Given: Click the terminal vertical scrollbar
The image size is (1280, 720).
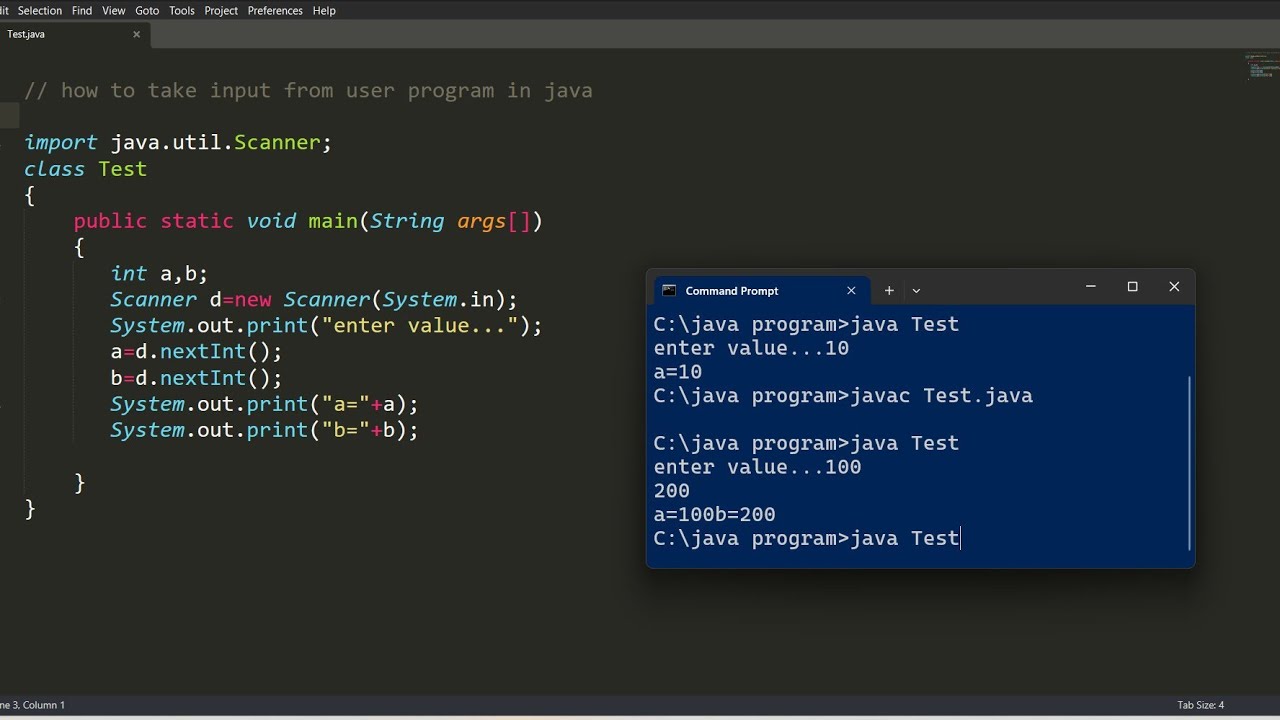Looking at the screenshot, I should click(x=1190, y=463).
